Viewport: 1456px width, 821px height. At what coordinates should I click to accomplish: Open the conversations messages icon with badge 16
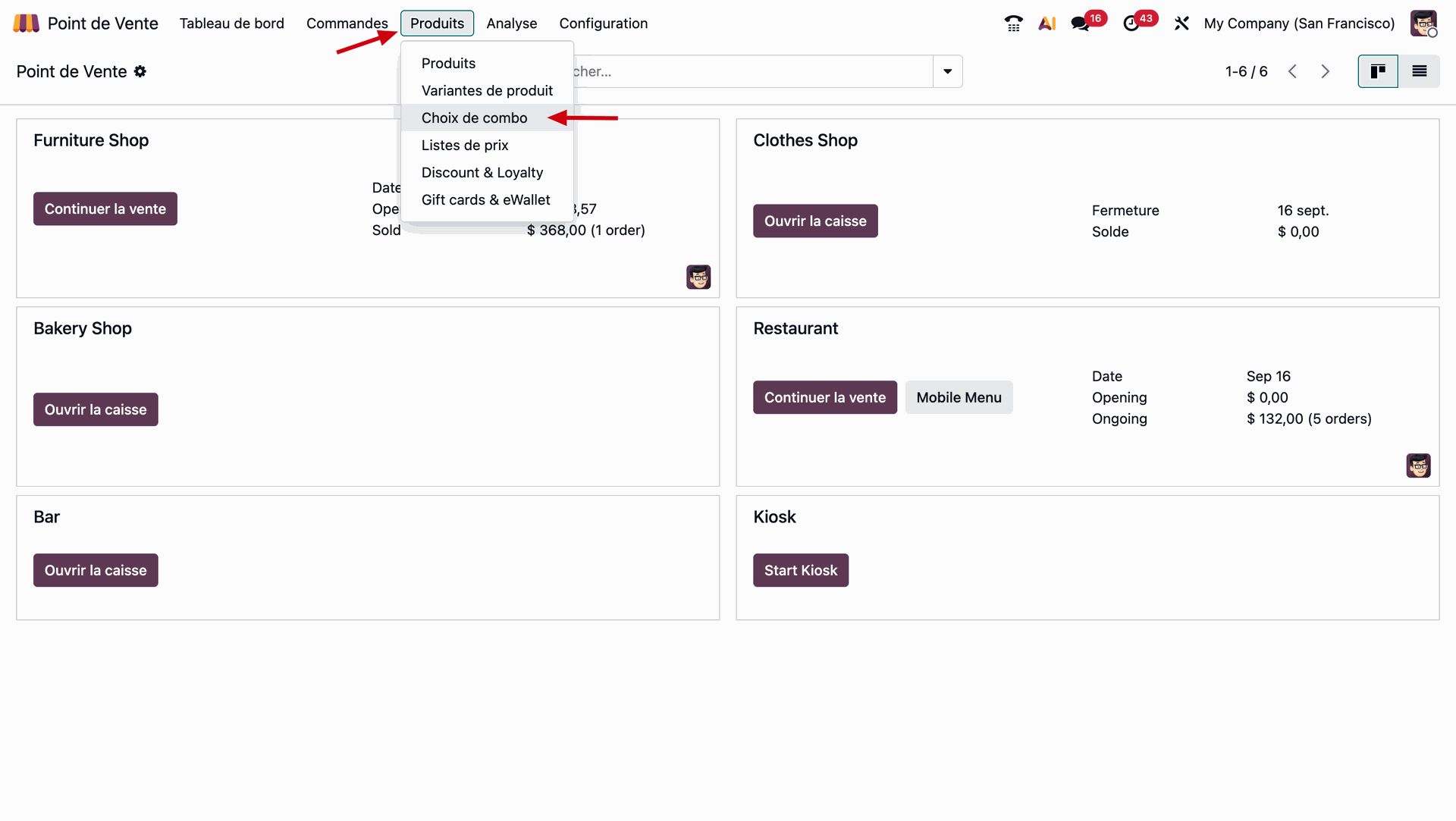pos(1081,24)
